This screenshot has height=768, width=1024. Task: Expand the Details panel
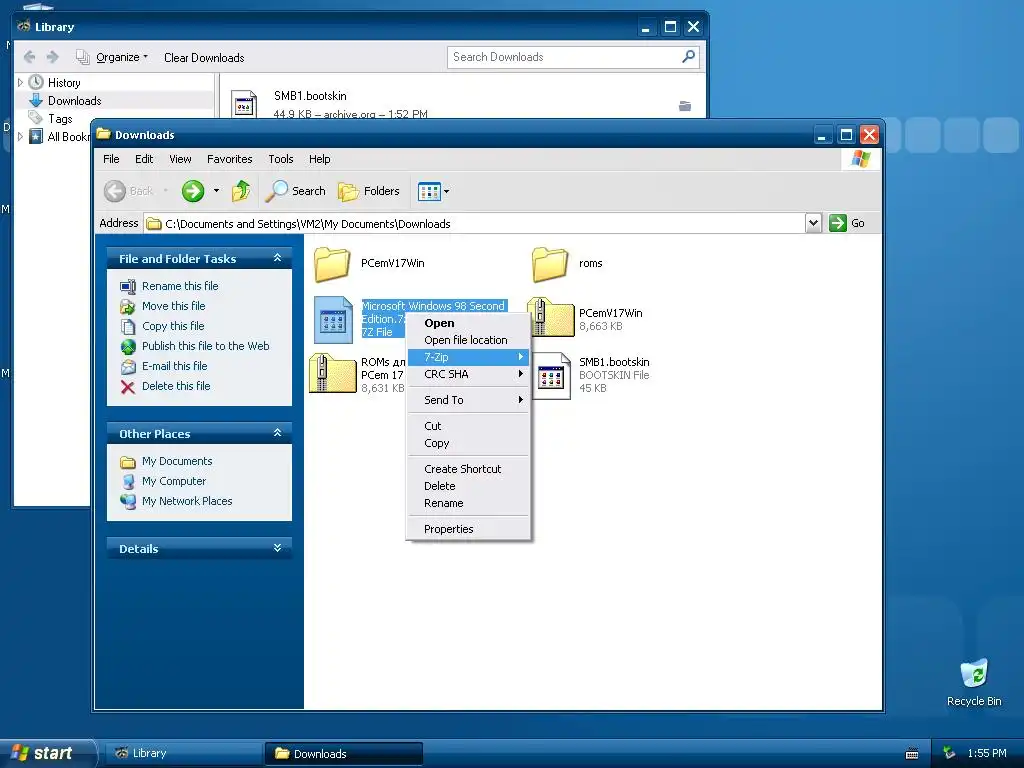[278, 548]
